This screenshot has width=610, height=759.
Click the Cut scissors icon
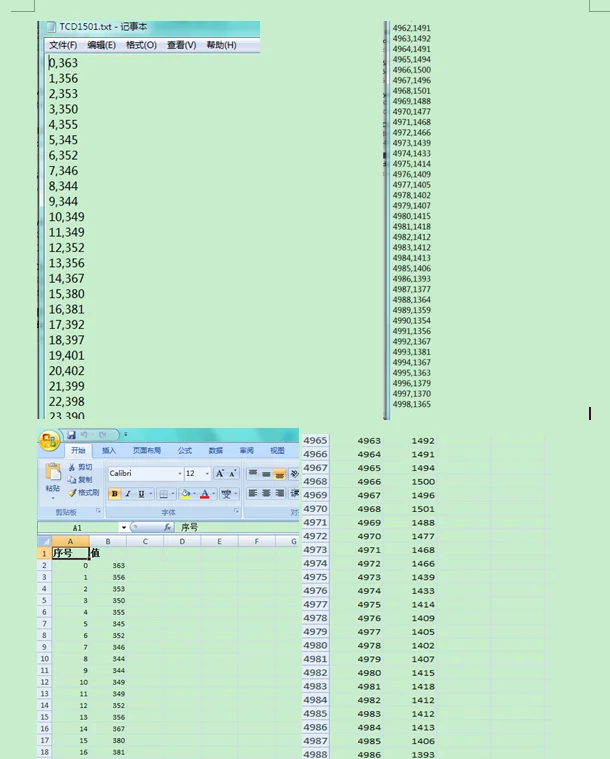pos(73,467)
